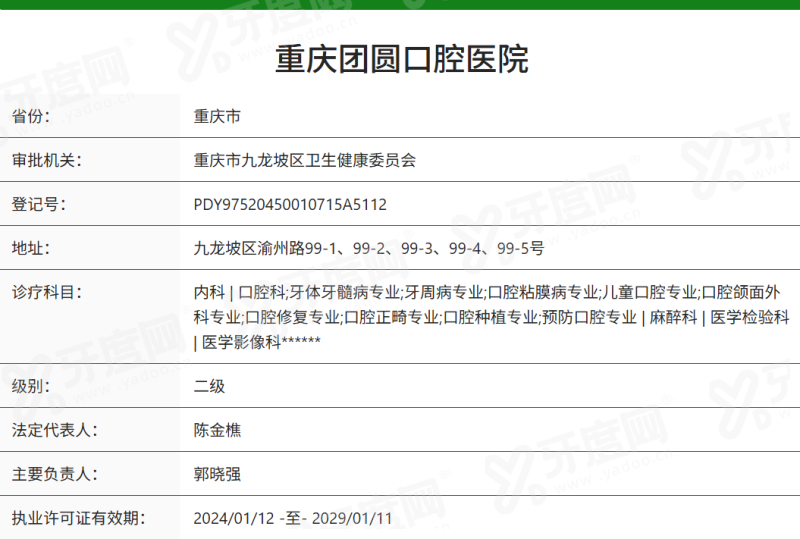Viewport: 800px width, 539px height.
Task: Click the address 九龙坡区渝州路99-1 text
Action: click(265, 249)
